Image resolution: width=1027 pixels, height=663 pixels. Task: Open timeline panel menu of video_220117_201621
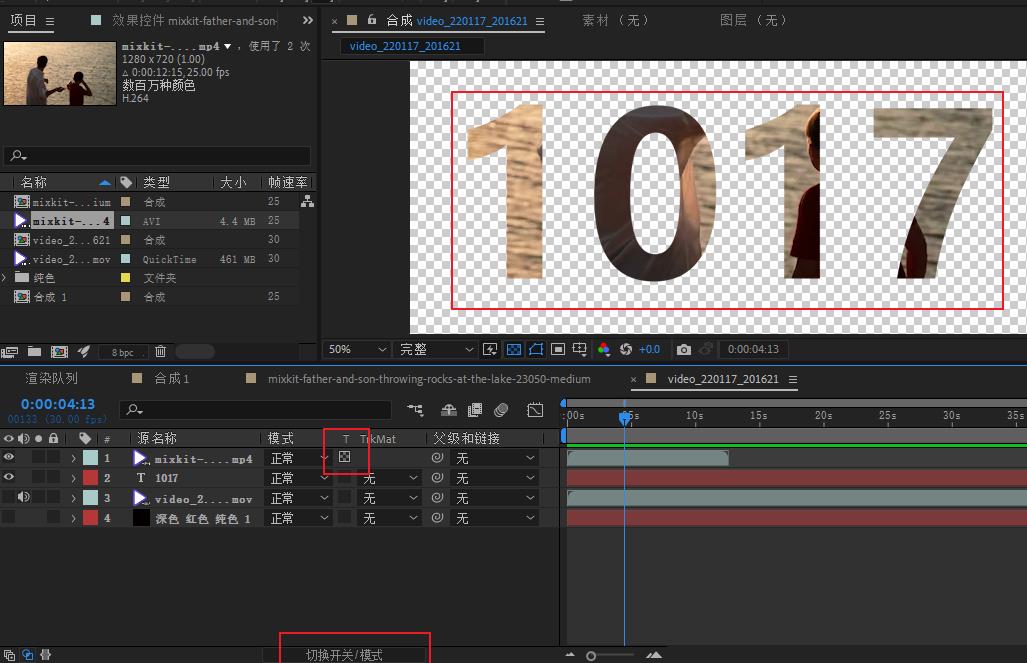(x=793, y=379)
